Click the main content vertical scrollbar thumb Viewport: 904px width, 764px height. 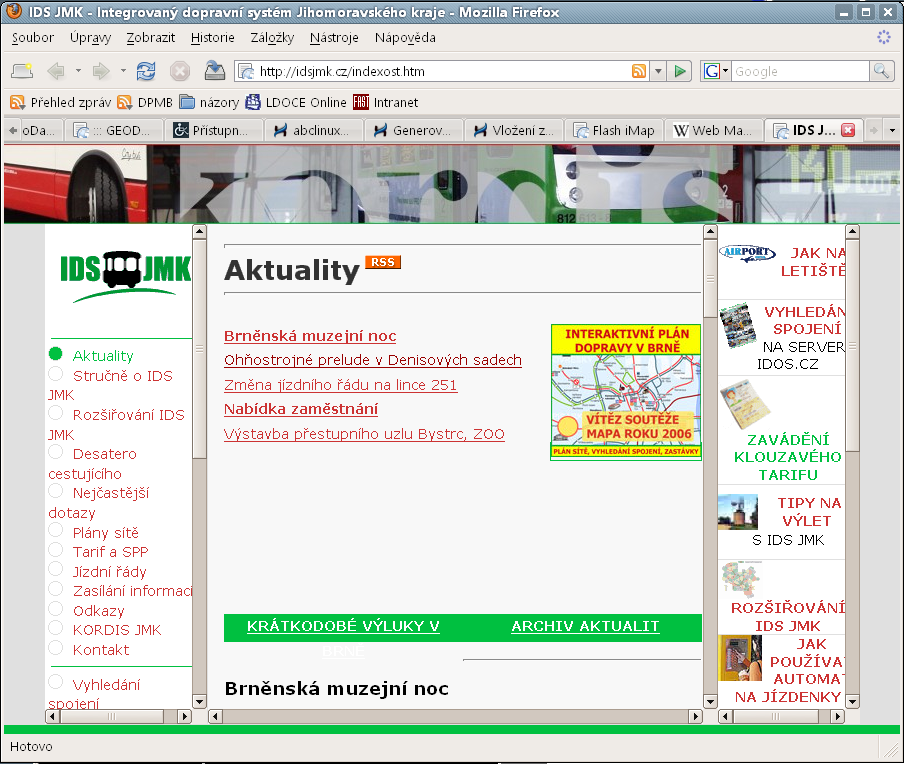coord(710,278)
